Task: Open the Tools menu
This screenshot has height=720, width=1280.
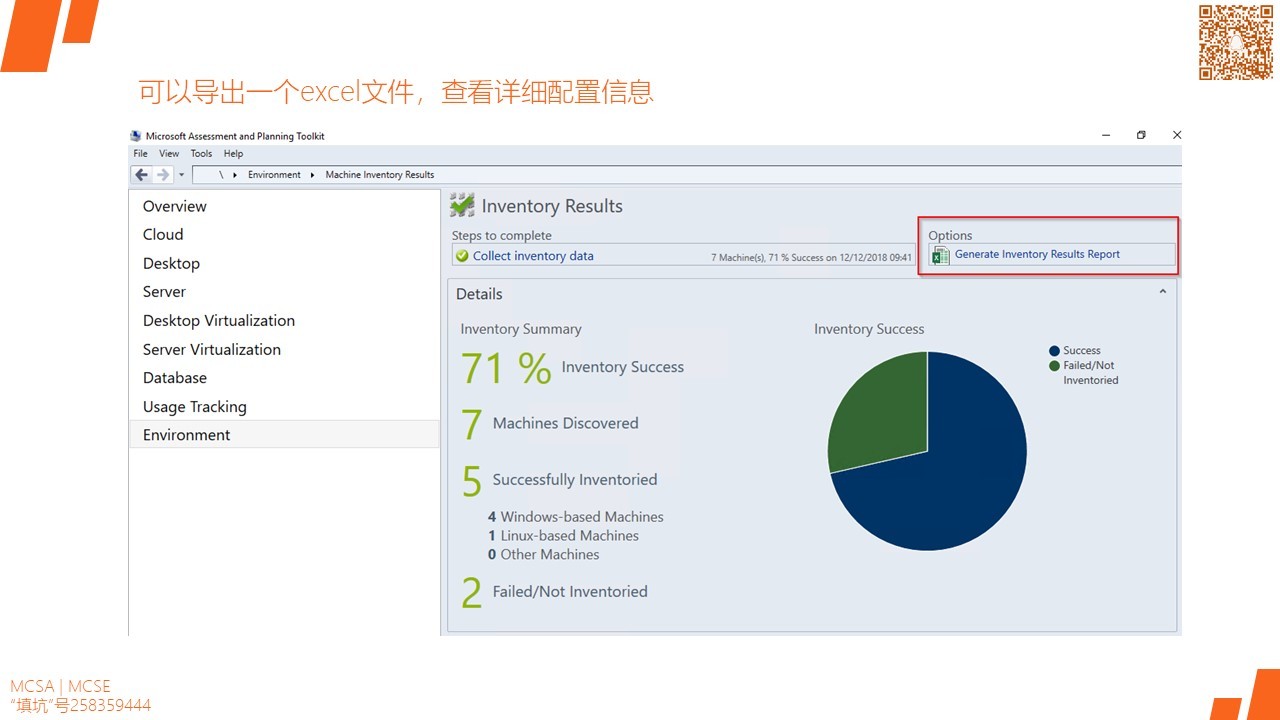Action: coord(201,154)
